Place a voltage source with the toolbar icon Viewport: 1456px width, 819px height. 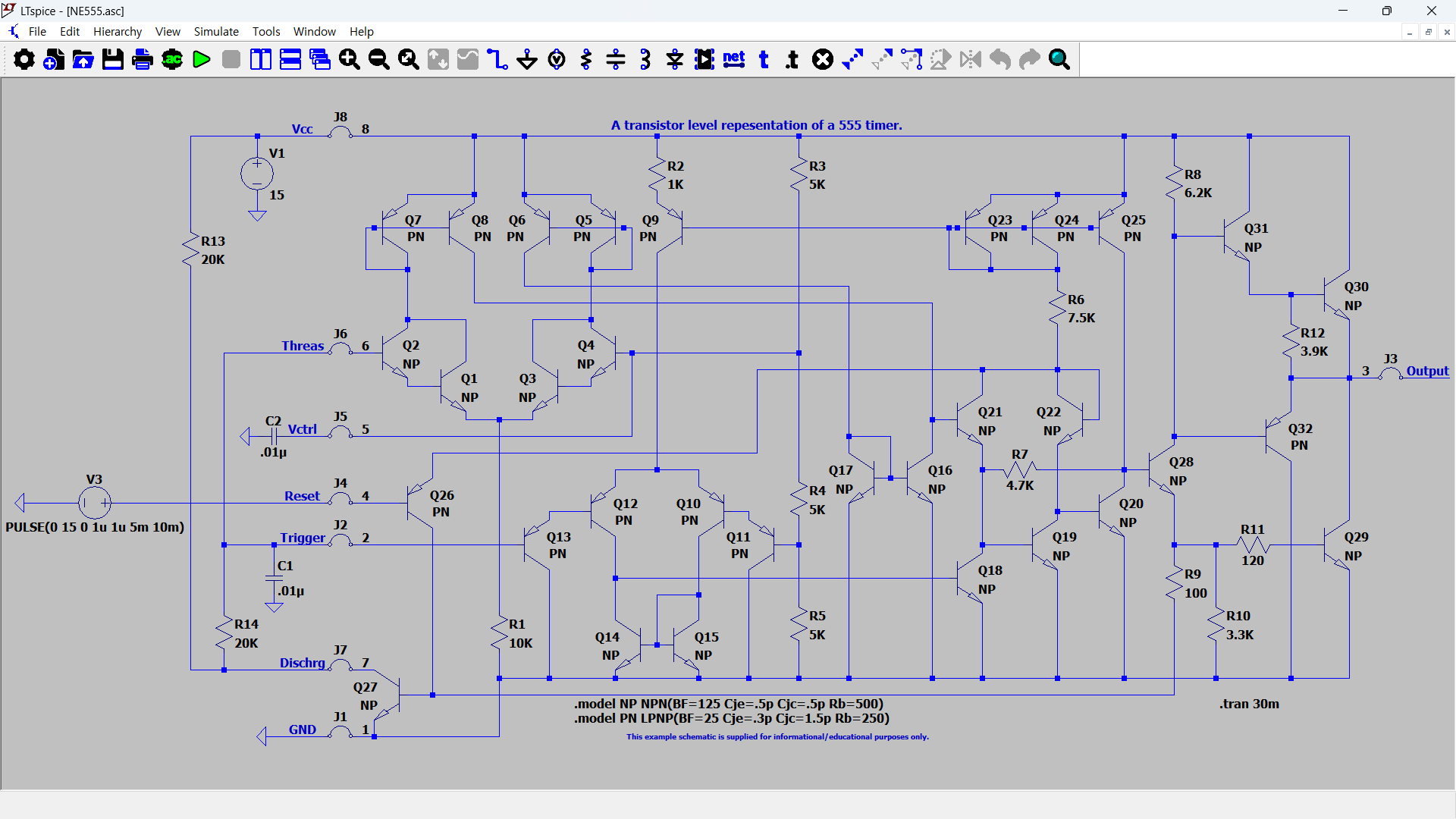click(557, 59)
